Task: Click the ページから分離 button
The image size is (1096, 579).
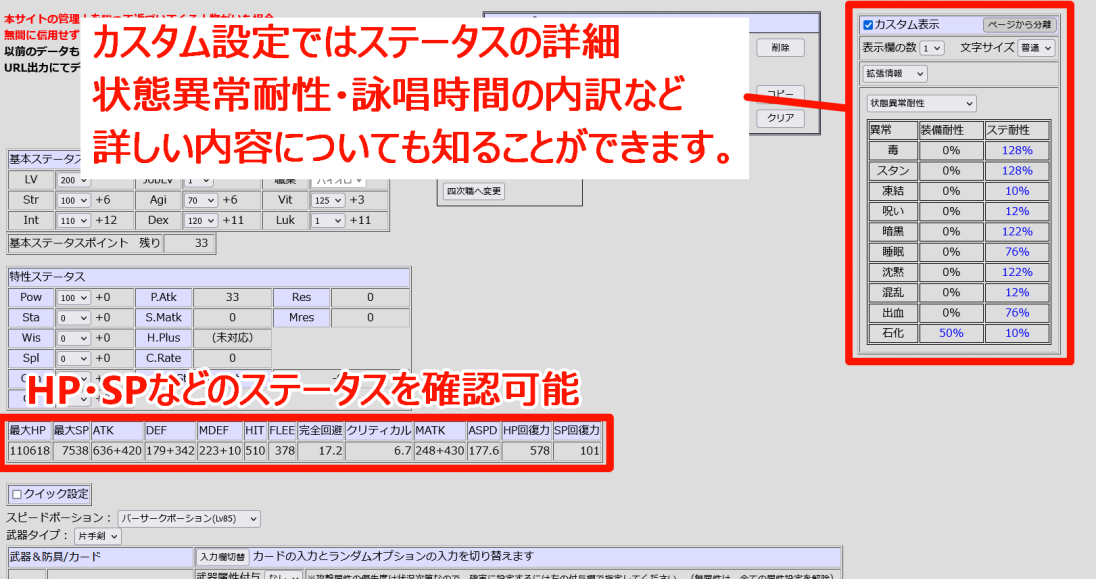Action: point(1019,25)
